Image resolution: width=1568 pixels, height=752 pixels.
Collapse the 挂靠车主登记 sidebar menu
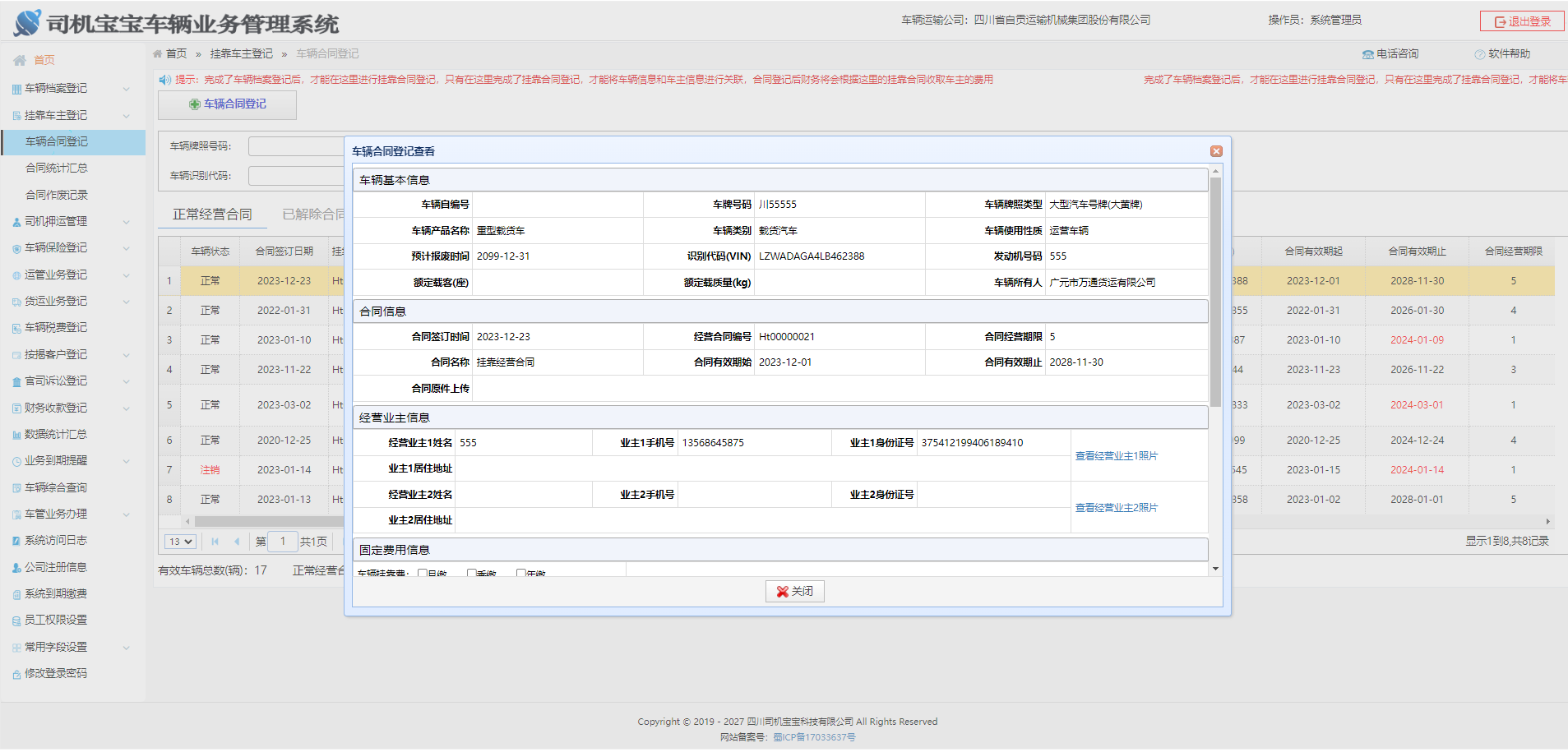(126, 116)
